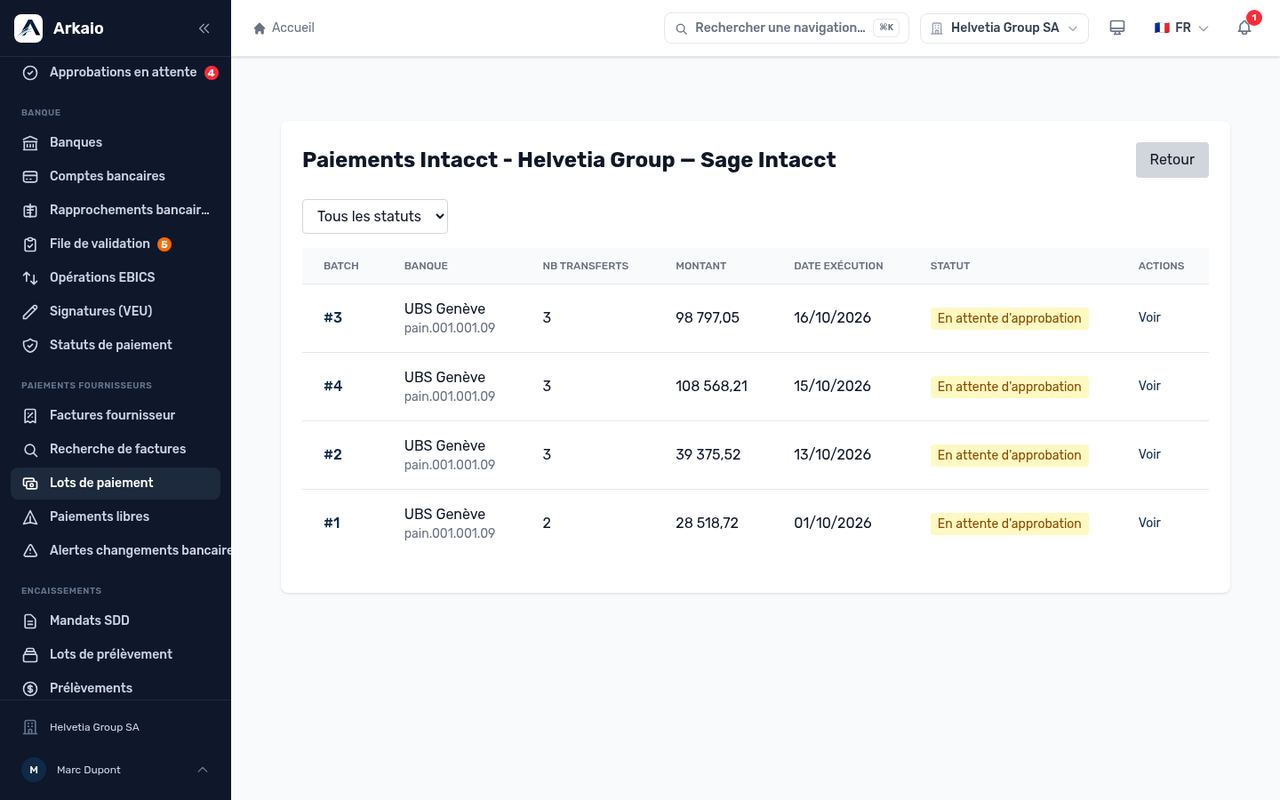
Task: Open the notifications bell icon
Action: (1244, 28)
